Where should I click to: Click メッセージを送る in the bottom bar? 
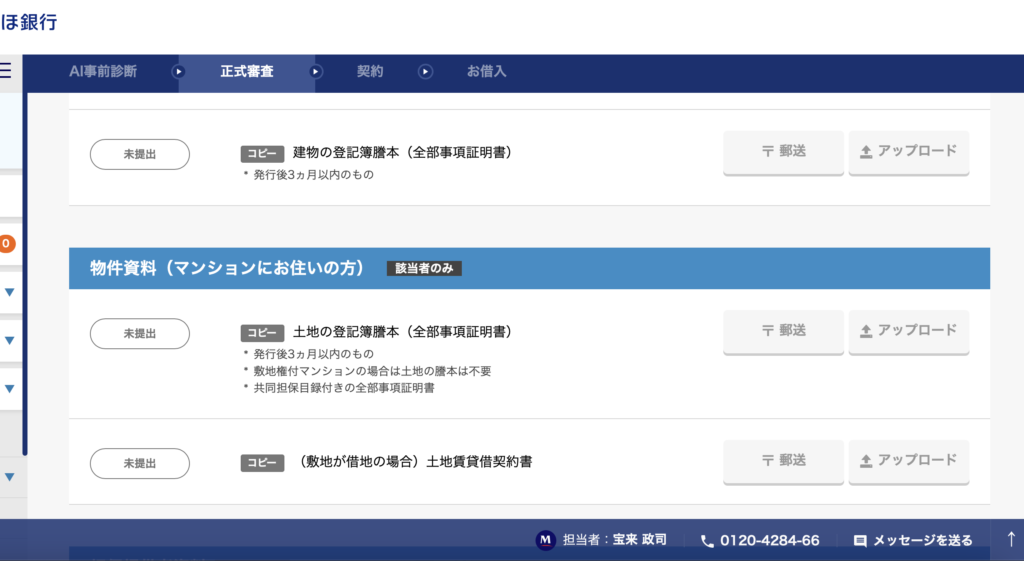tap(913, 540)
